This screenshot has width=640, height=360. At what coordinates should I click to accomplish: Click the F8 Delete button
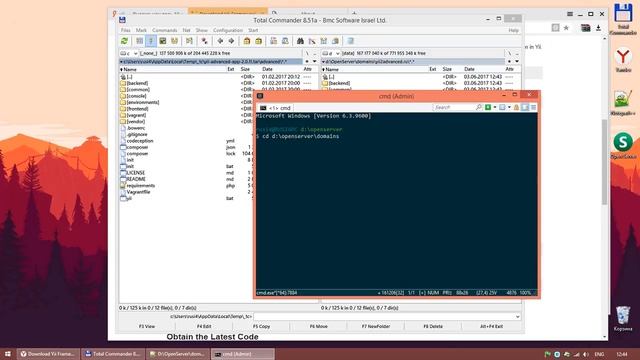point(433,327)
